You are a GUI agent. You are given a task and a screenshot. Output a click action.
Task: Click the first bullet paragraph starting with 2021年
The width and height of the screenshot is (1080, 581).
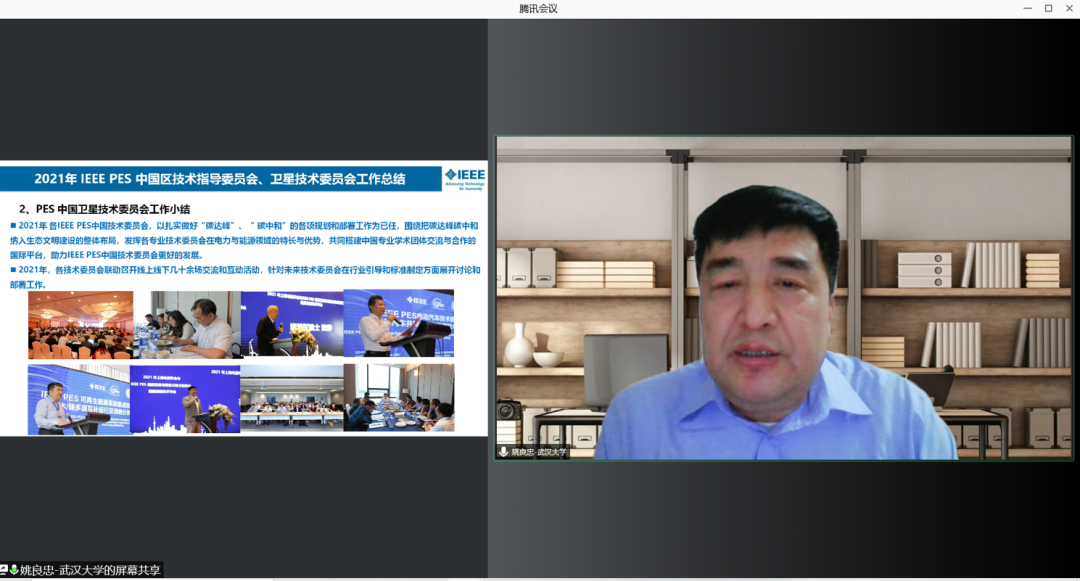click(244, 240)
